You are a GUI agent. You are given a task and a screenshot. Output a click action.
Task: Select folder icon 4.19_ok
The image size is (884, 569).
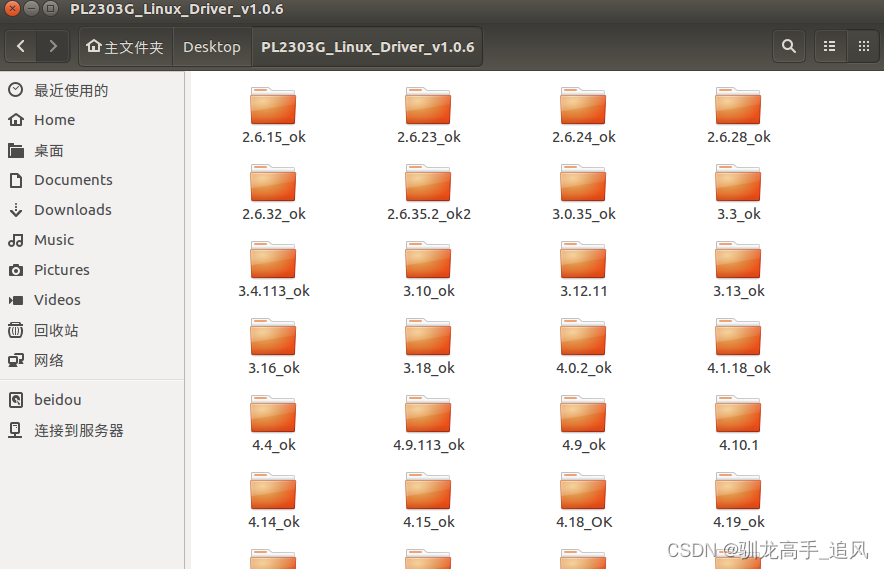click(738, 491)
